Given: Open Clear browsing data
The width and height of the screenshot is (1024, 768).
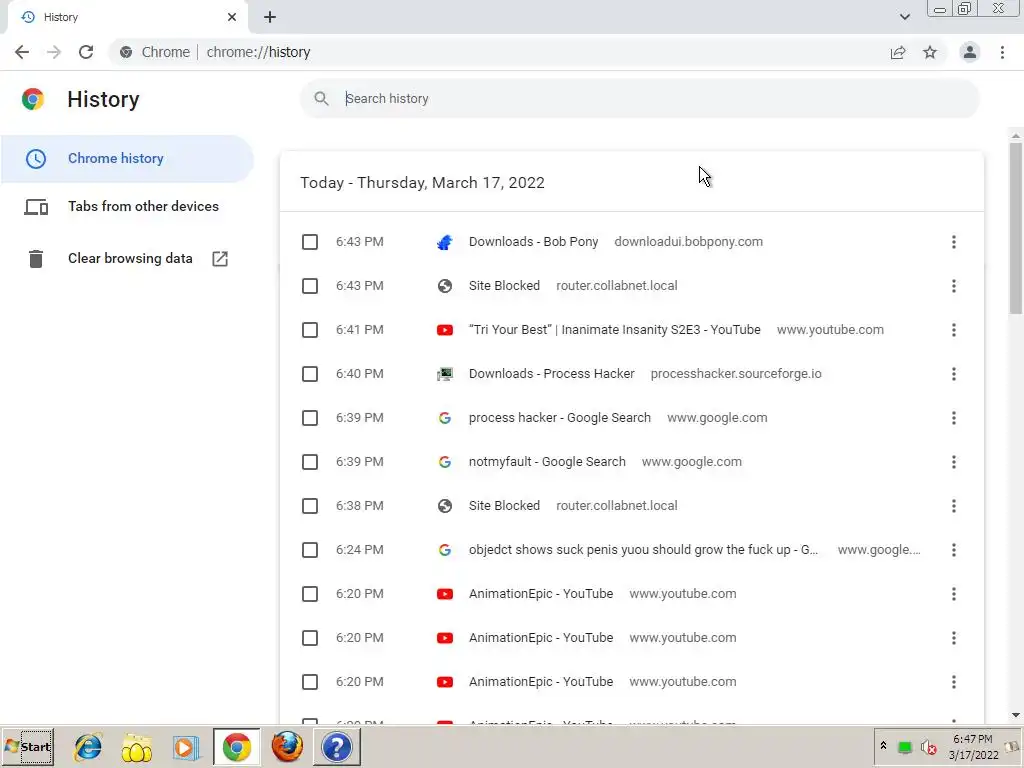Looking at the screenshot, I should coord(130,259).
